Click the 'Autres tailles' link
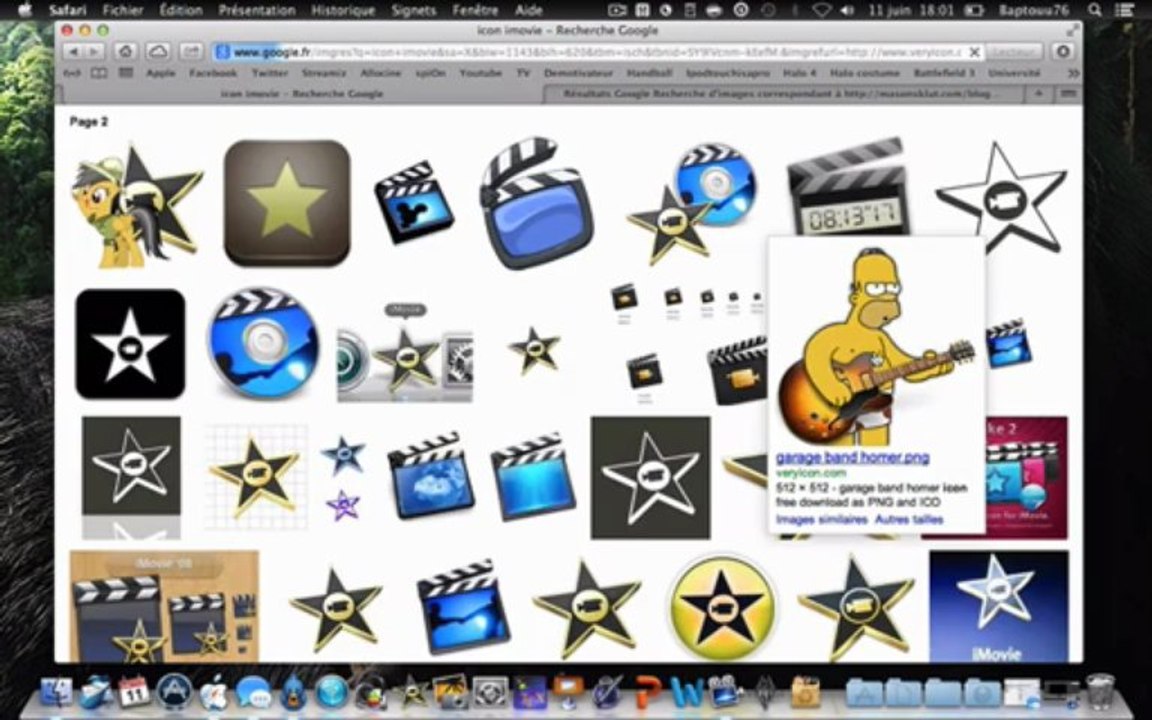The width and height of the screenshot is (1152, 720). click(x=909, y=519)
